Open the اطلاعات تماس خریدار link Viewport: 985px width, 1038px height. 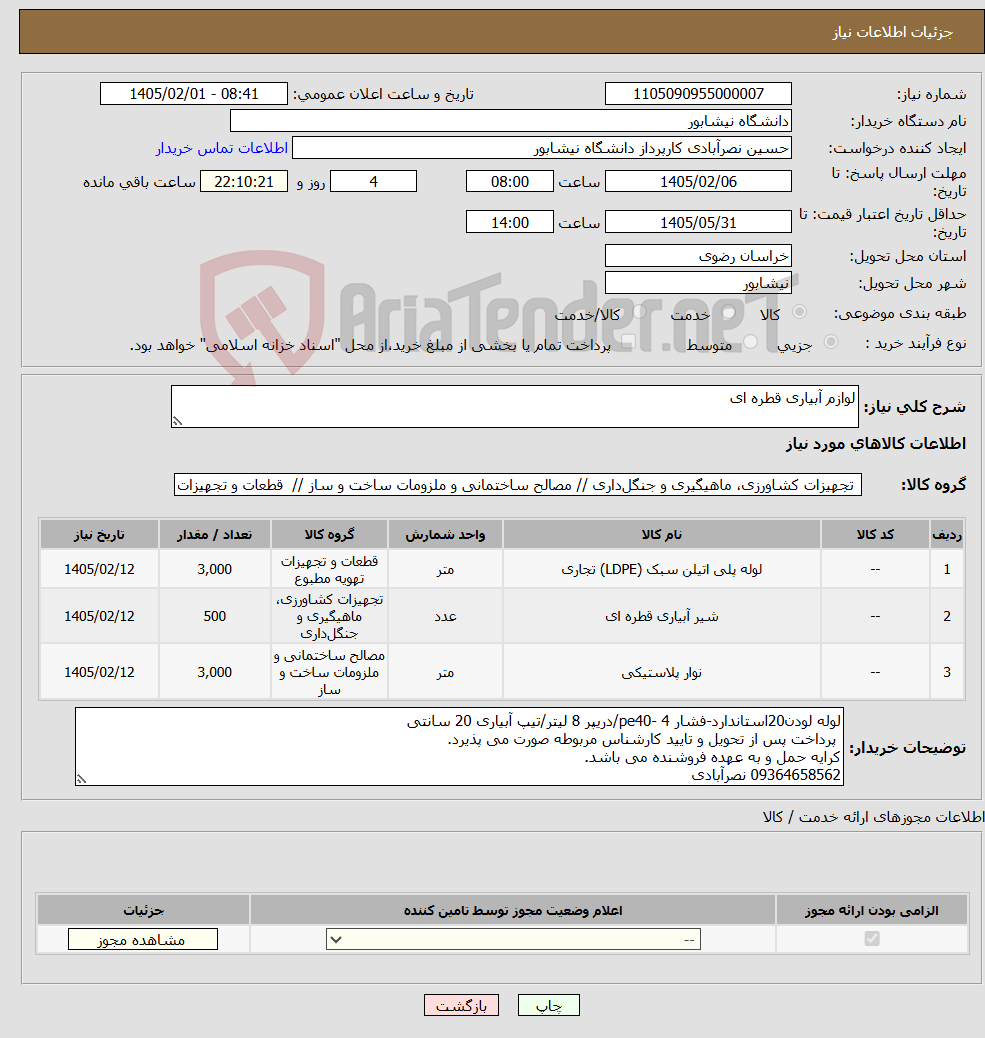click(222, 148)
